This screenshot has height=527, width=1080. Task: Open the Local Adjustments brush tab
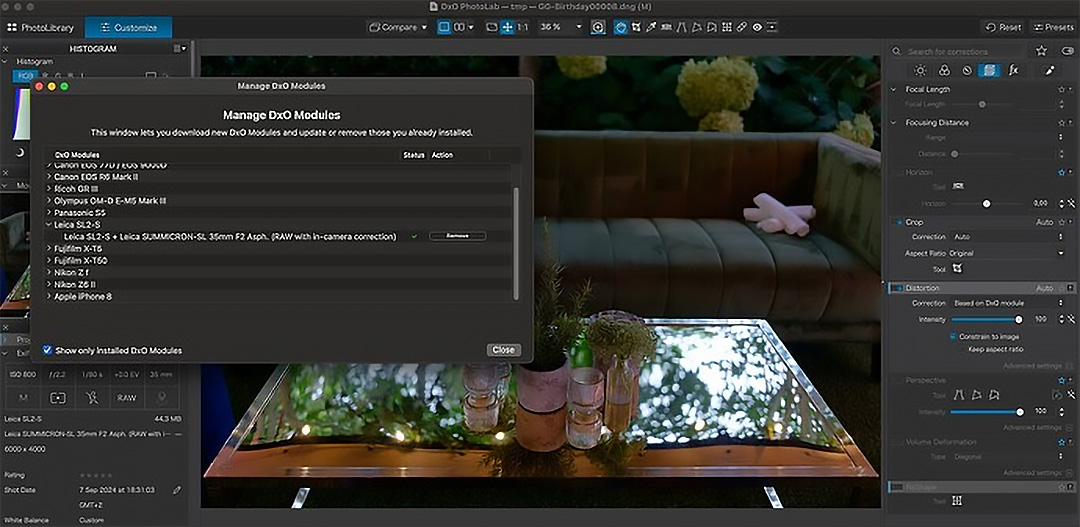tap(1049, 70)
